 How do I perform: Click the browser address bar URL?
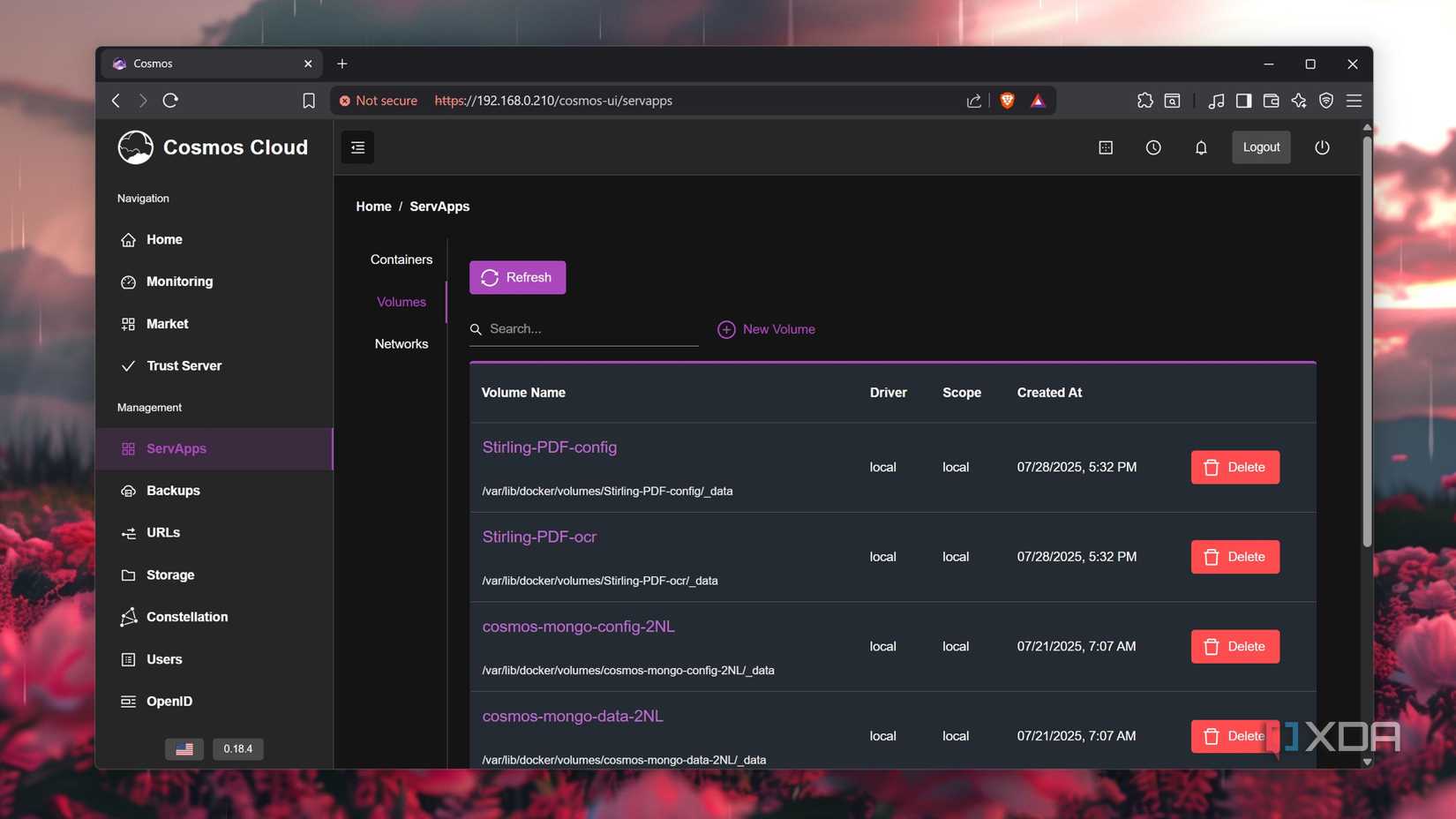(553, 101)
